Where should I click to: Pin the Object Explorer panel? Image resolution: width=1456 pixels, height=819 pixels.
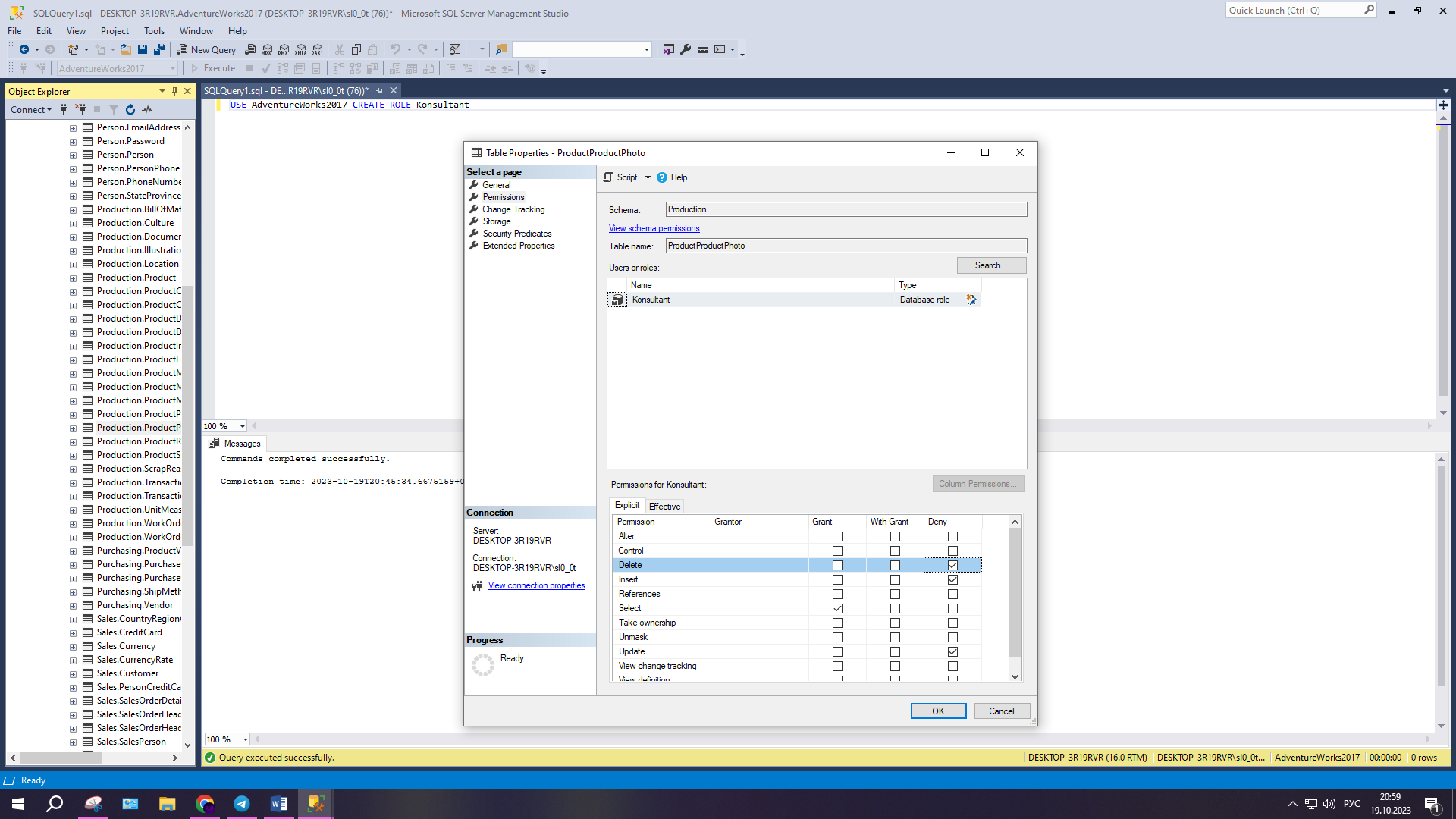[x=174, y=91]
